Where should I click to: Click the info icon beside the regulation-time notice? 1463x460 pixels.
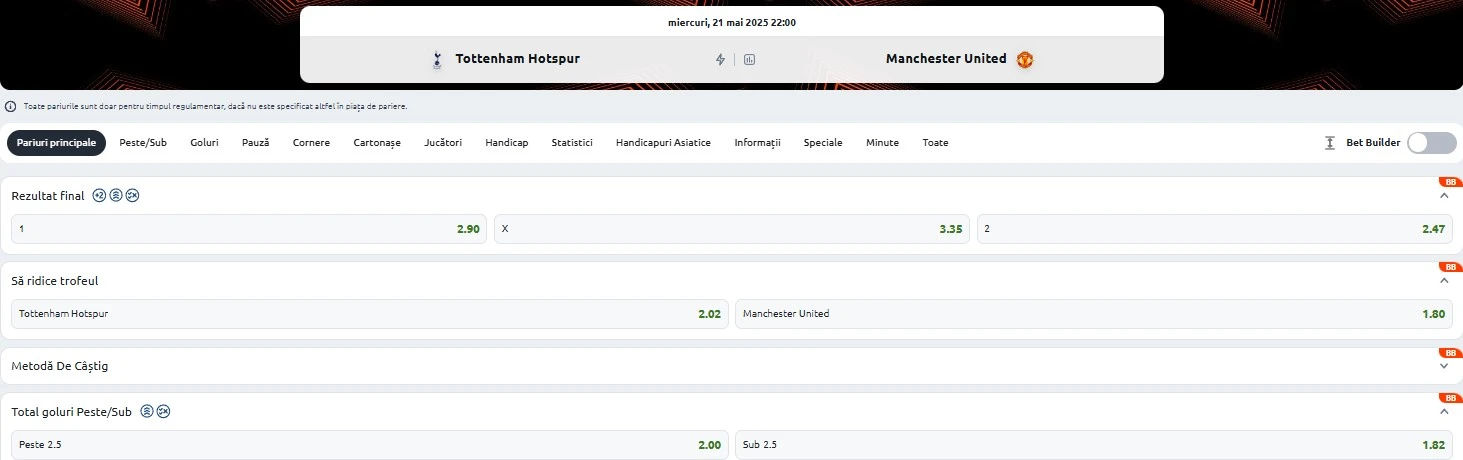pyautogui.click(x=10, y=106)
